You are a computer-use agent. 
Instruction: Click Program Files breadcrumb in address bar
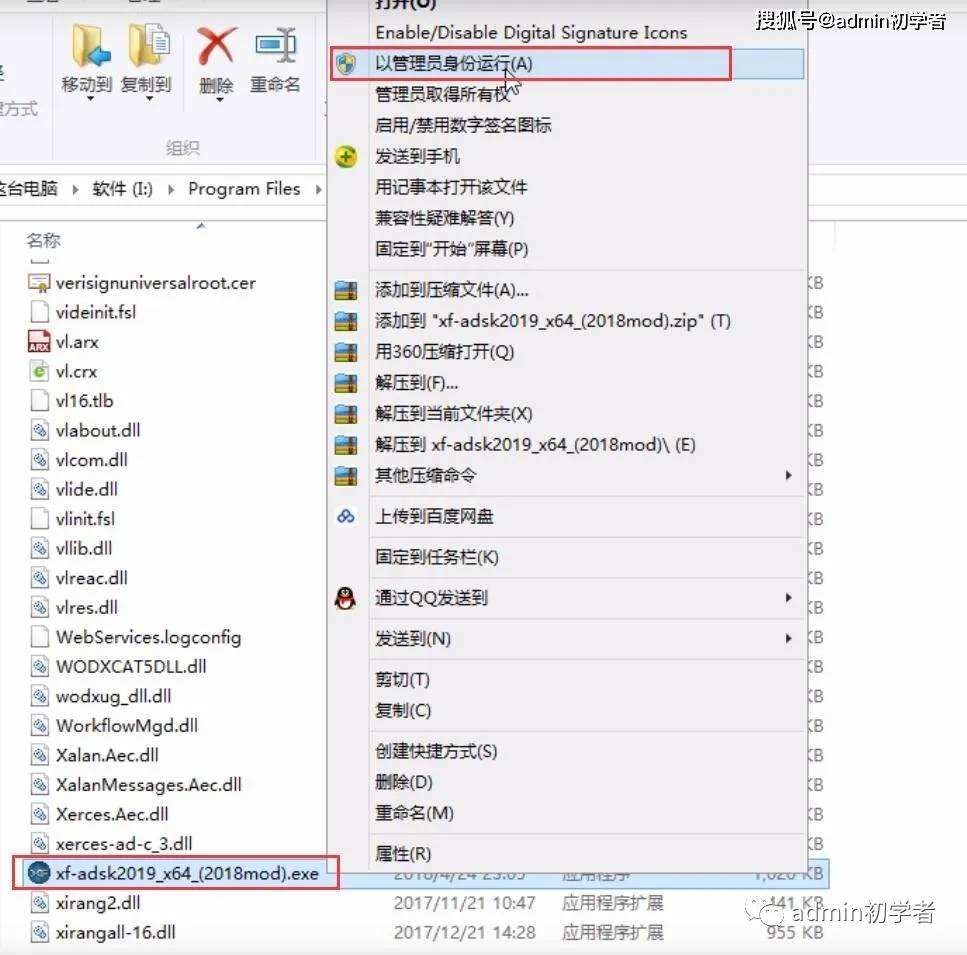click(244, 189)
